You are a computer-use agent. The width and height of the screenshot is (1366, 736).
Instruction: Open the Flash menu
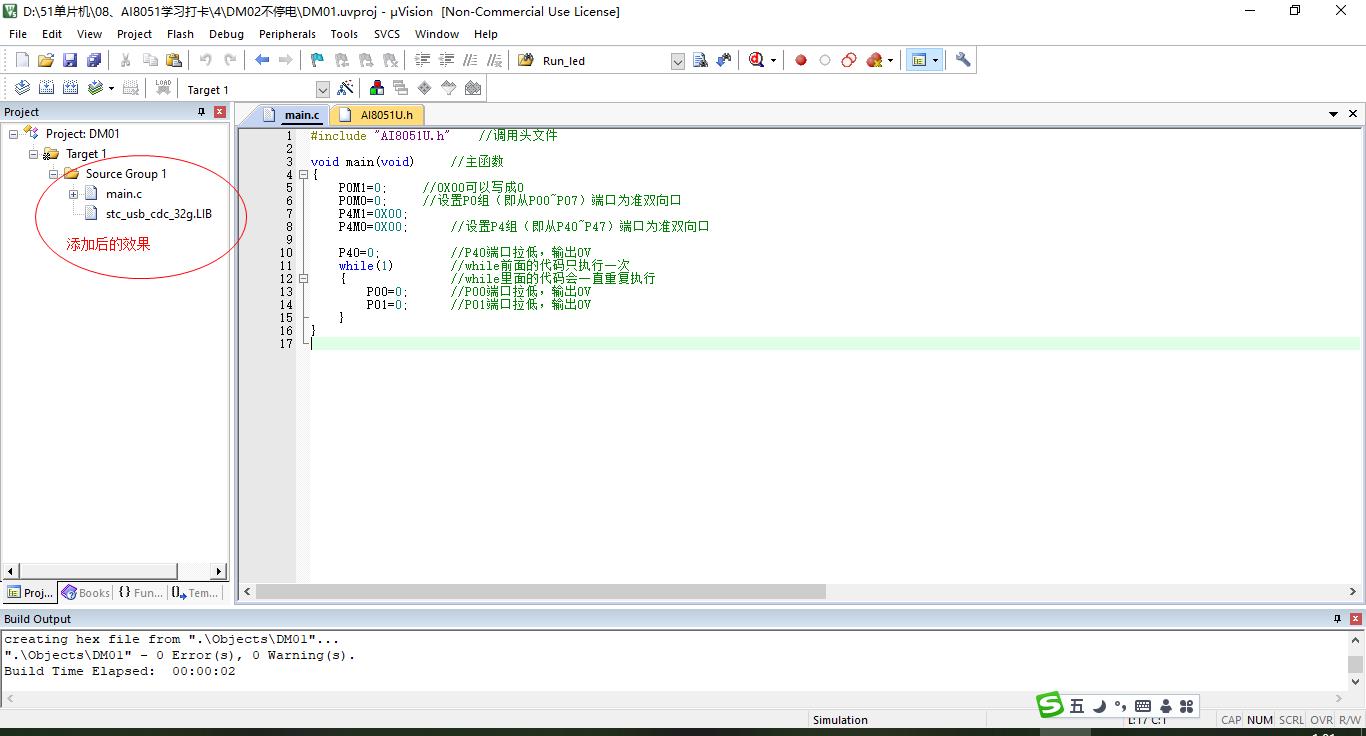[x=180, y=34]
